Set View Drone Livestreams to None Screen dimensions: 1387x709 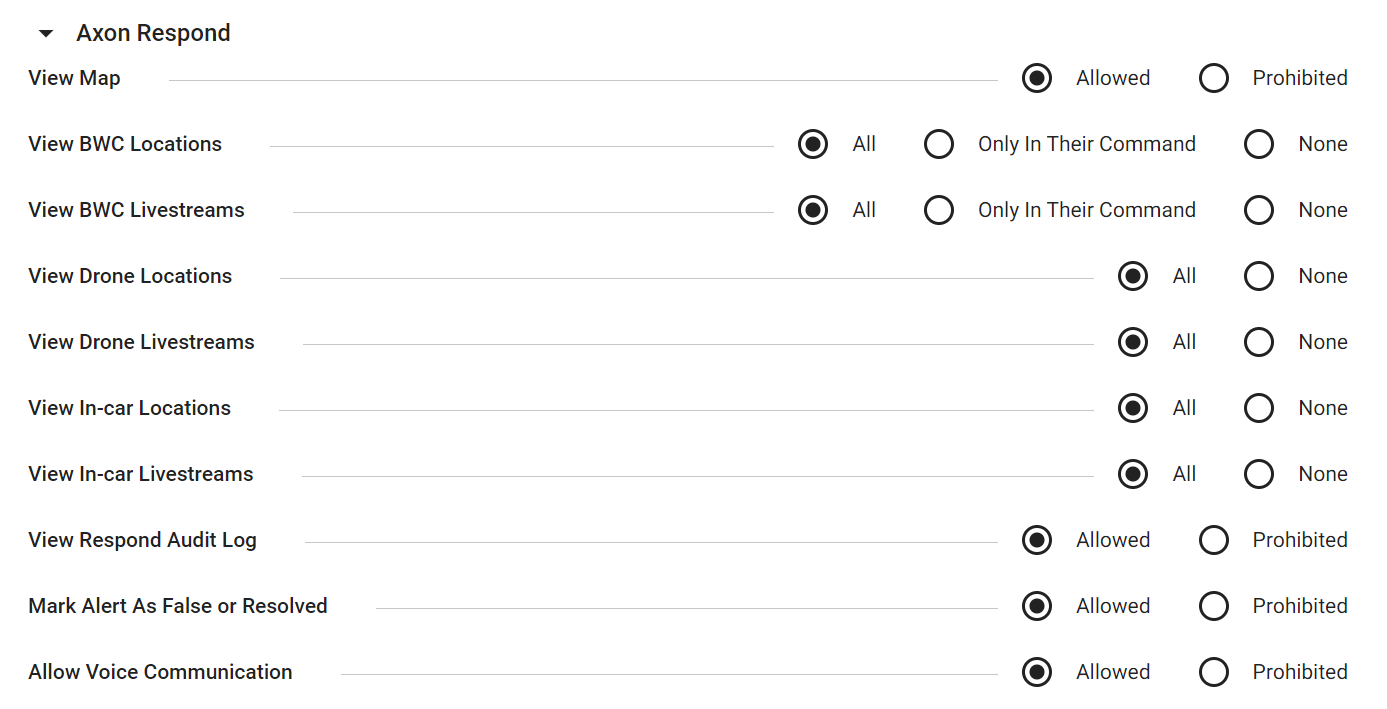[x=1259, y=342]
